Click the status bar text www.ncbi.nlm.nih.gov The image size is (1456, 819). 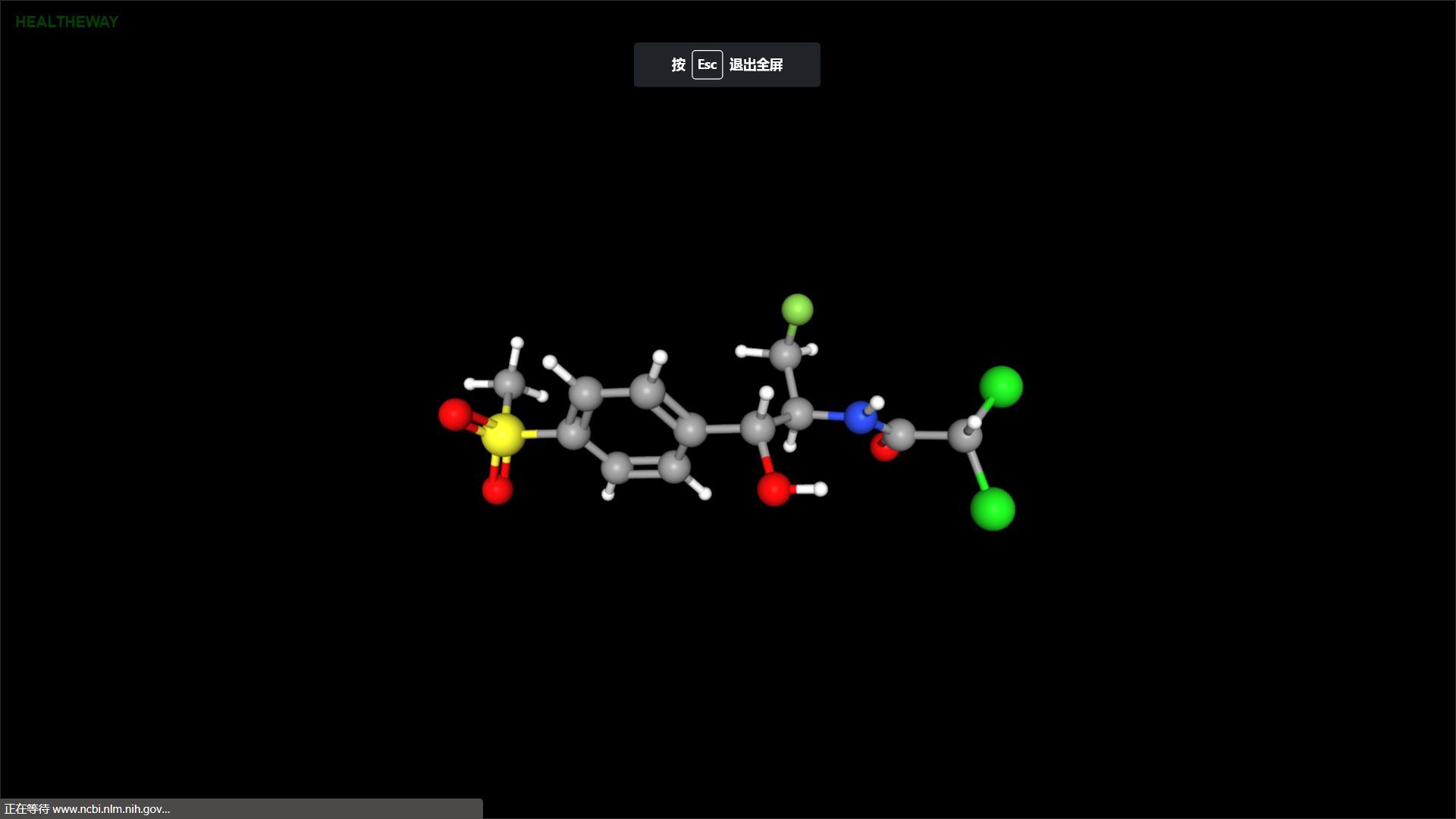coord(111,809)
